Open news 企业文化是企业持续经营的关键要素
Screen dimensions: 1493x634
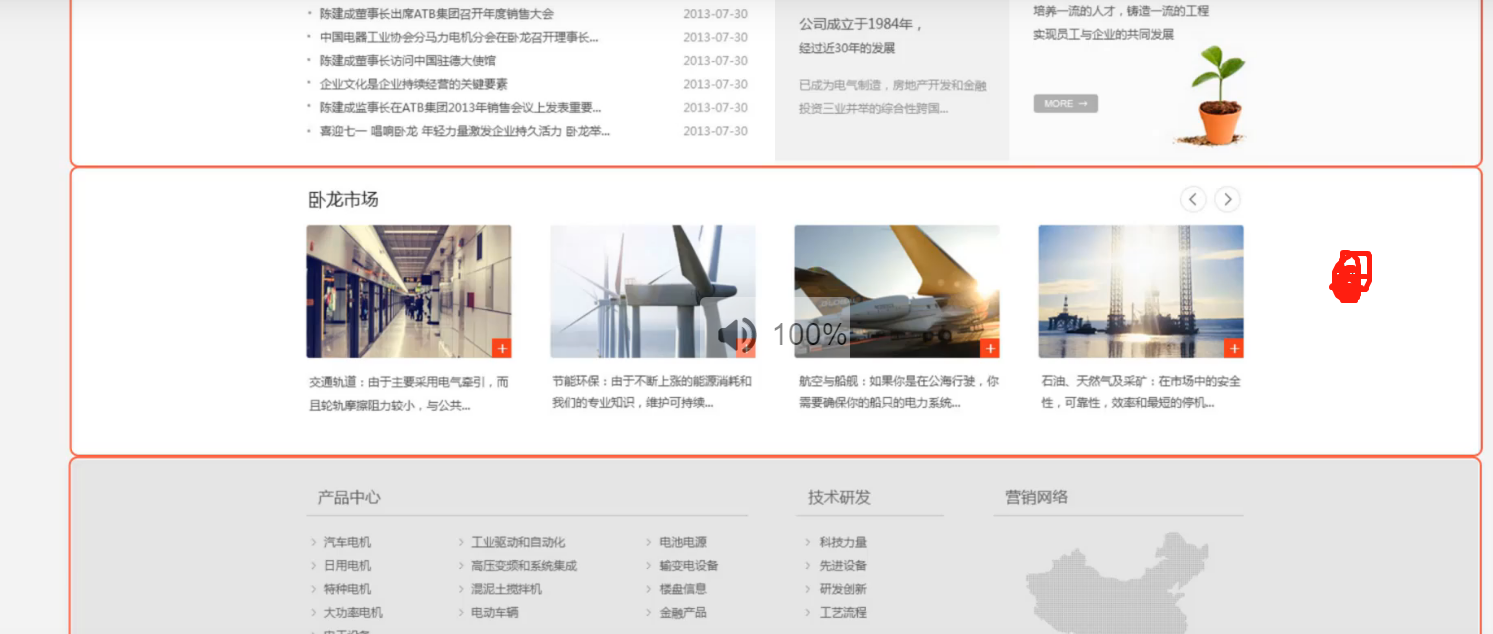pos(414,84)
